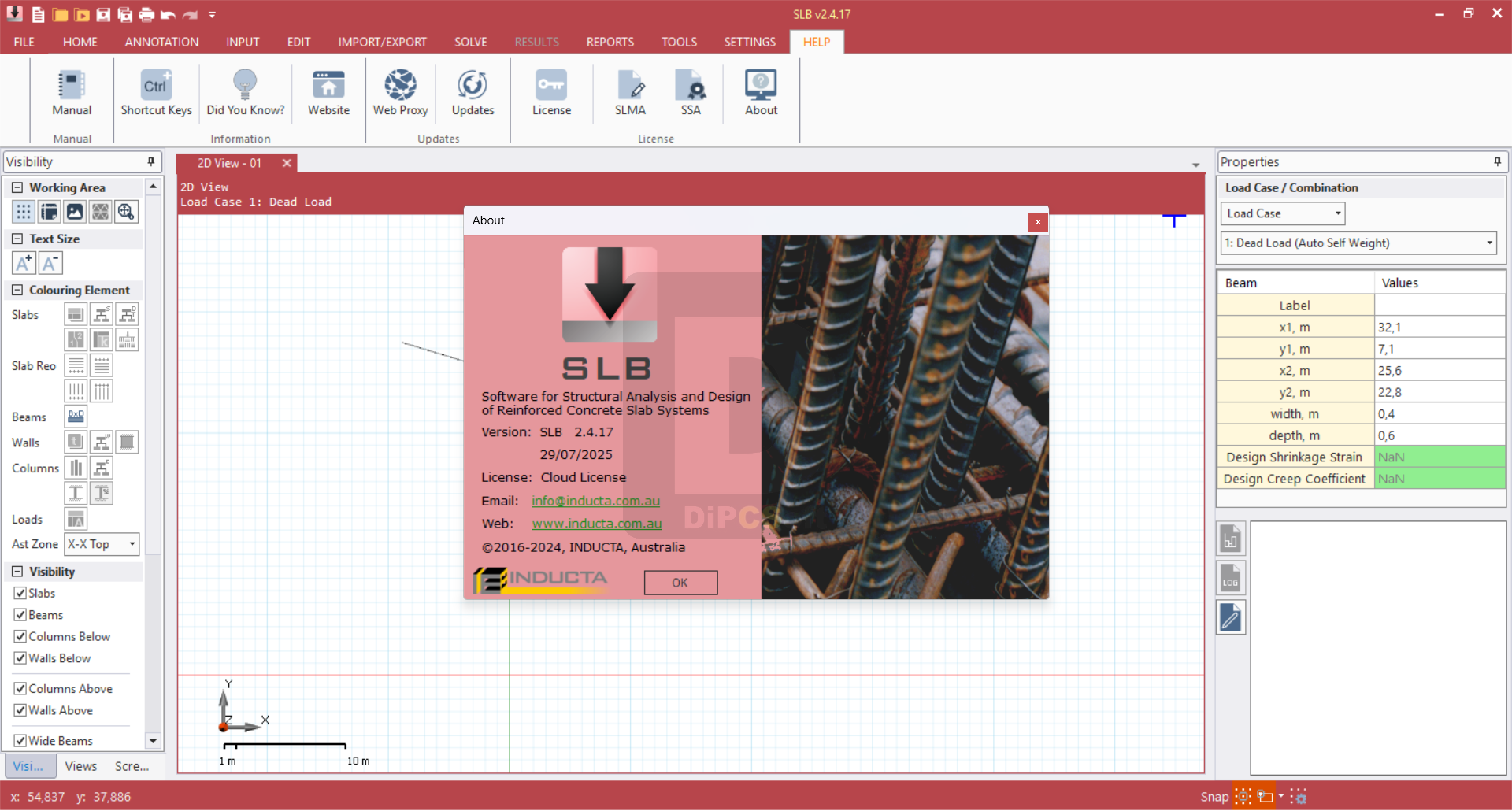Click the Label value field in Properties
Screen dimensions: 1512x811
[1440, 306]
